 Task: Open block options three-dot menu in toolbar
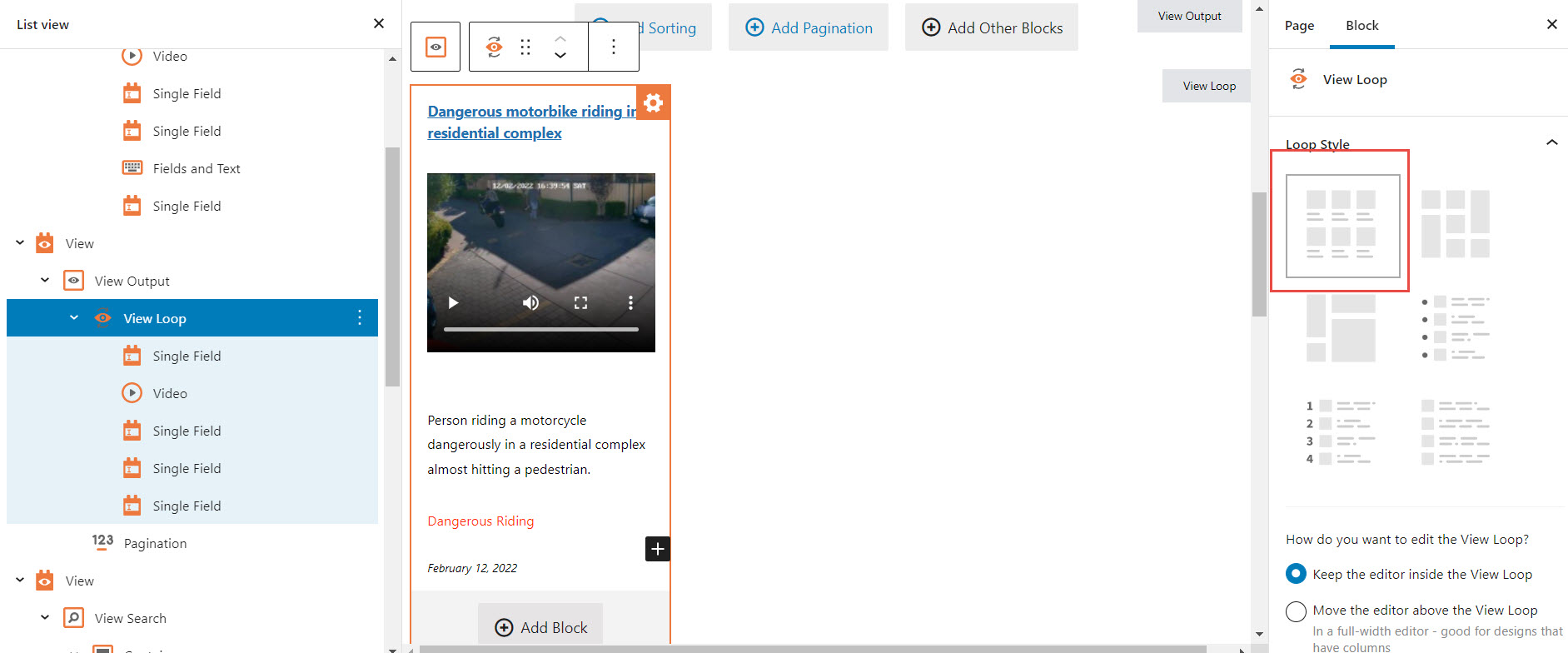coord(614,47)
